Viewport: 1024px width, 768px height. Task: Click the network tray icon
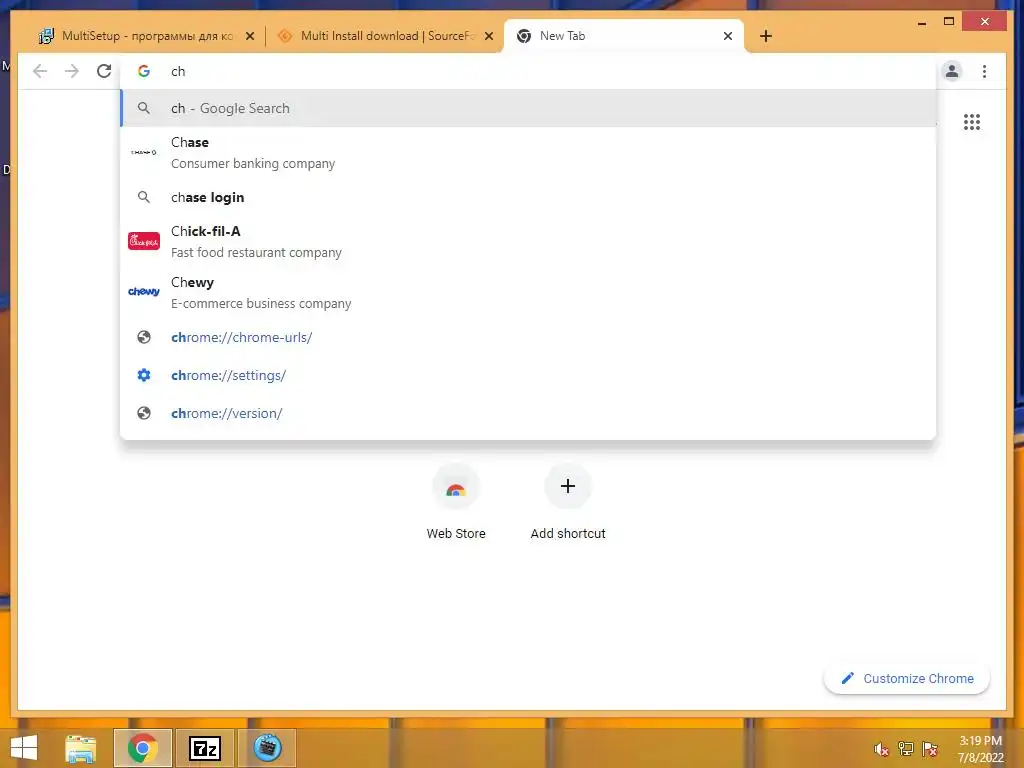coord(905,749)
